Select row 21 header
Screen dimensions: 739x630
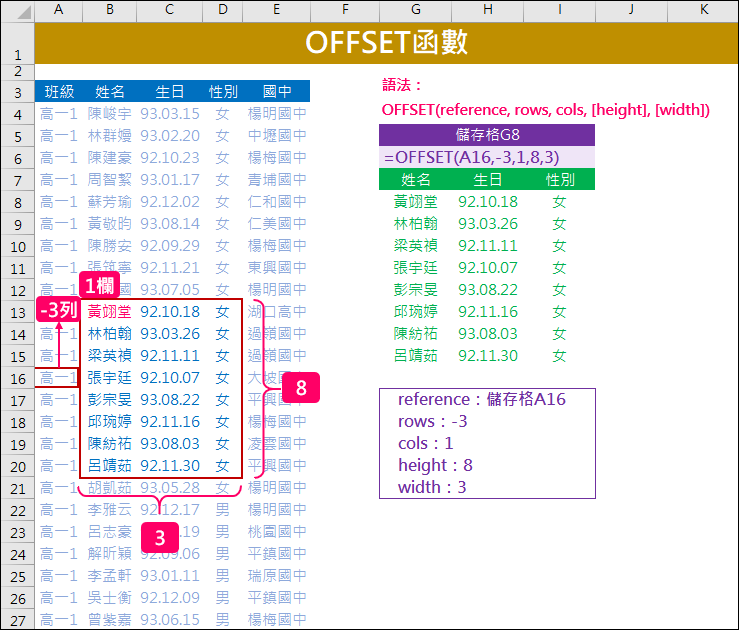point(18,488)
